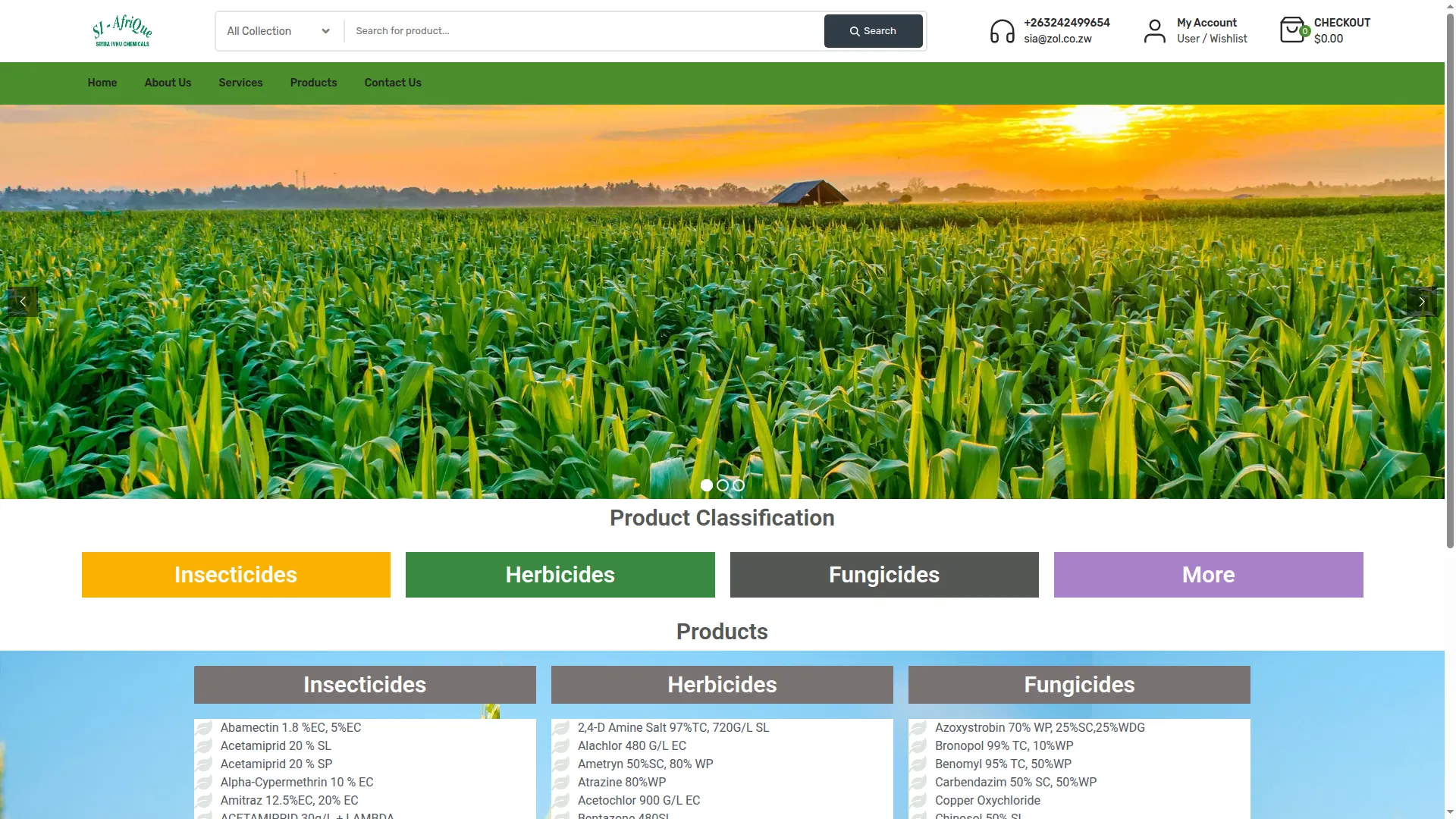
Task: Open Services menu item
Action: [240, 83]
